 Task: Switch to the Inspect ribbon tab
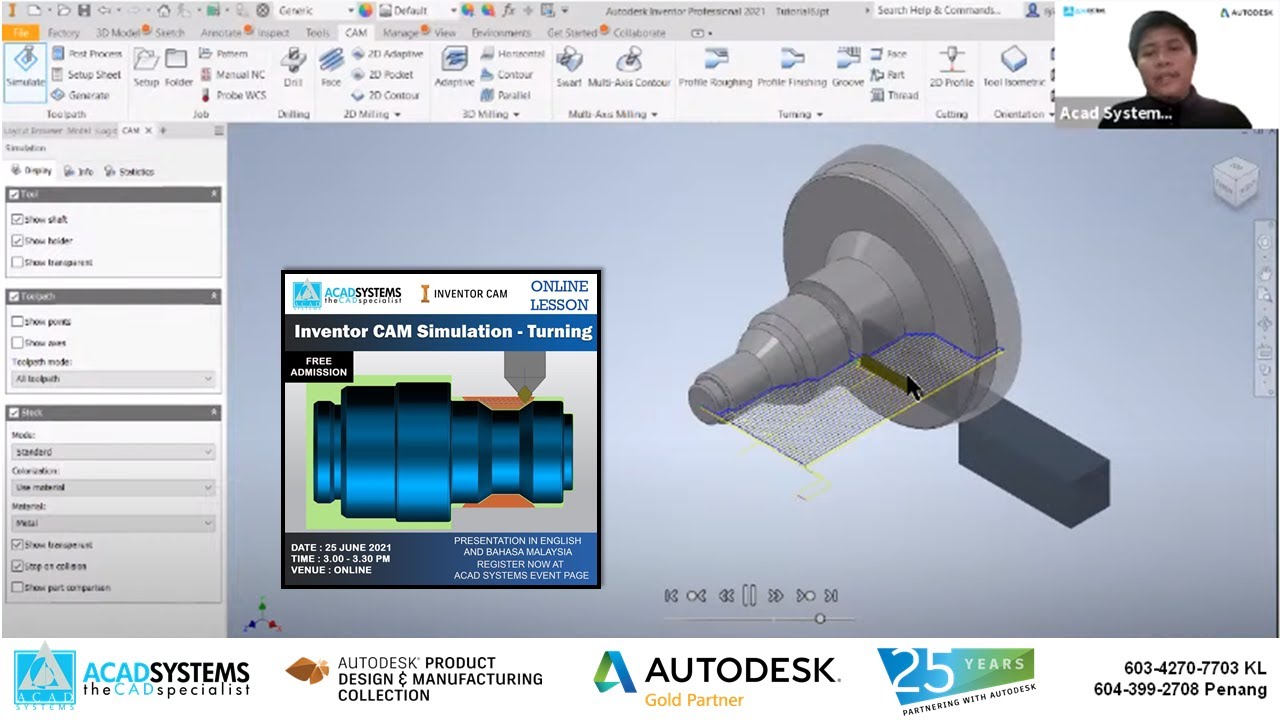(273, 32)
